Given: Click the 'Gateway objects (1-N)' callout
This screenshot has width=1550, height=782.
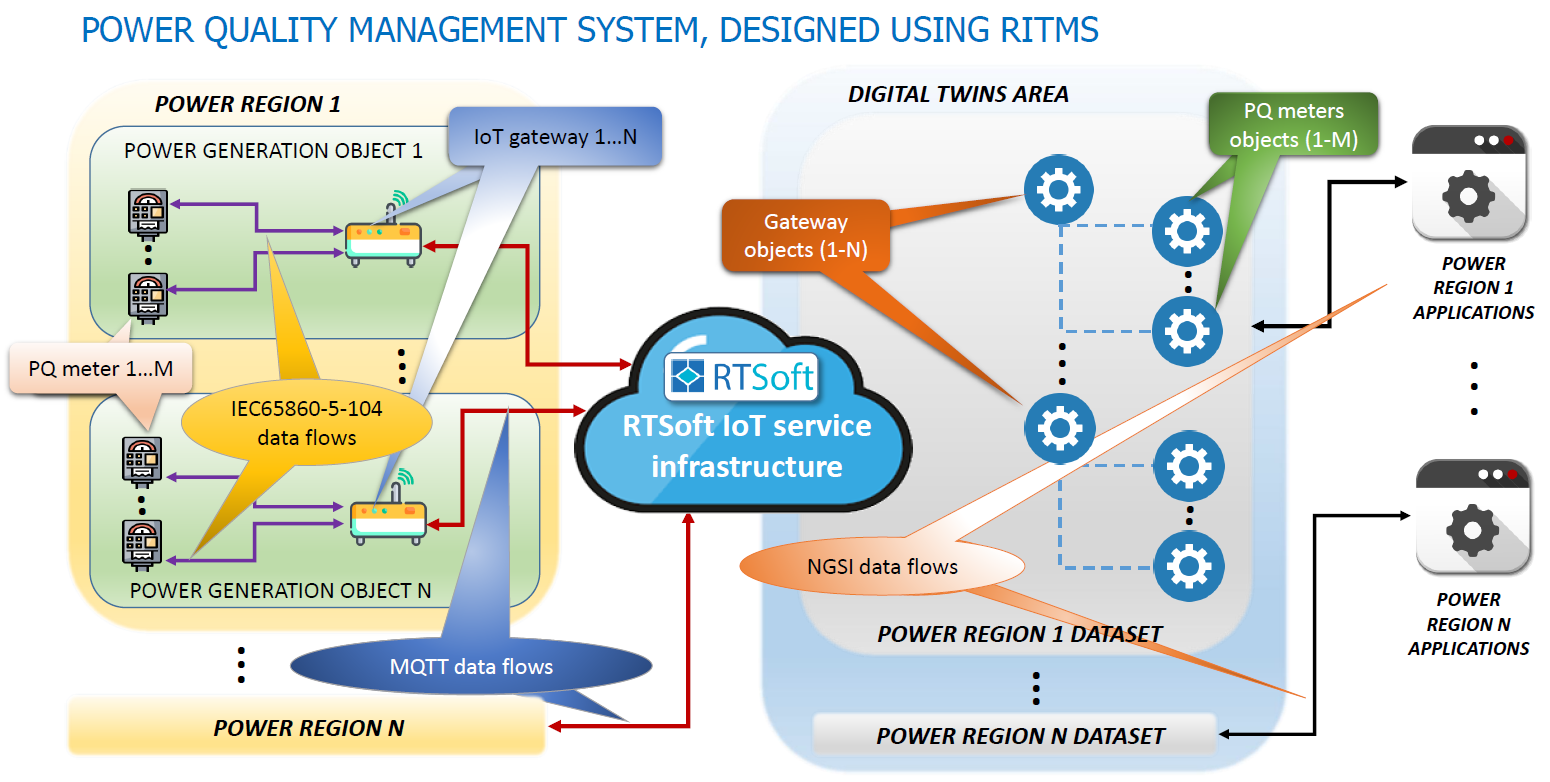Looking at the screenshot, I should click(806, 235).
